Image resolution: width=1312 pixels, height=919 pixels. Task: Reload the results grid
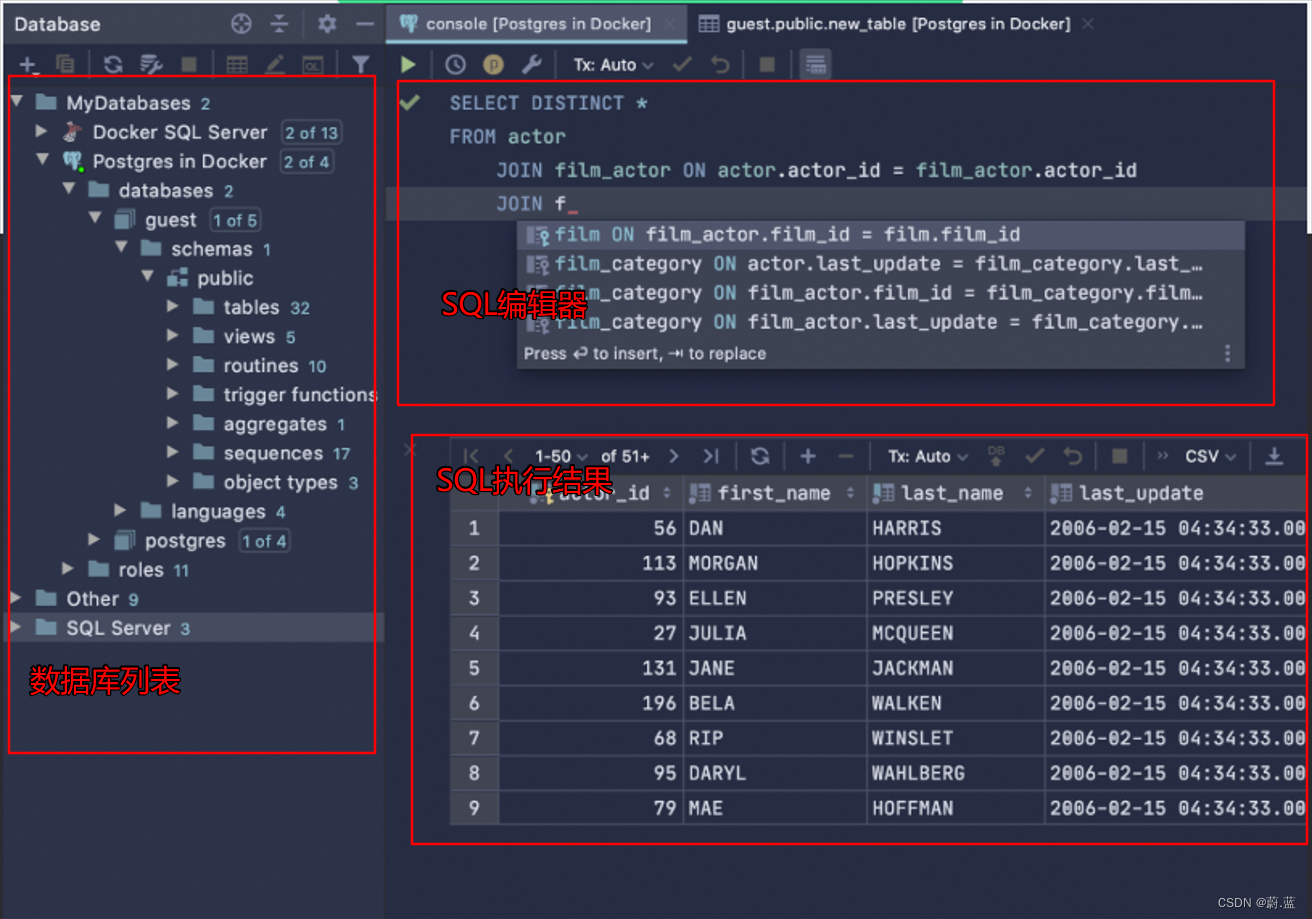click(760, 456)
